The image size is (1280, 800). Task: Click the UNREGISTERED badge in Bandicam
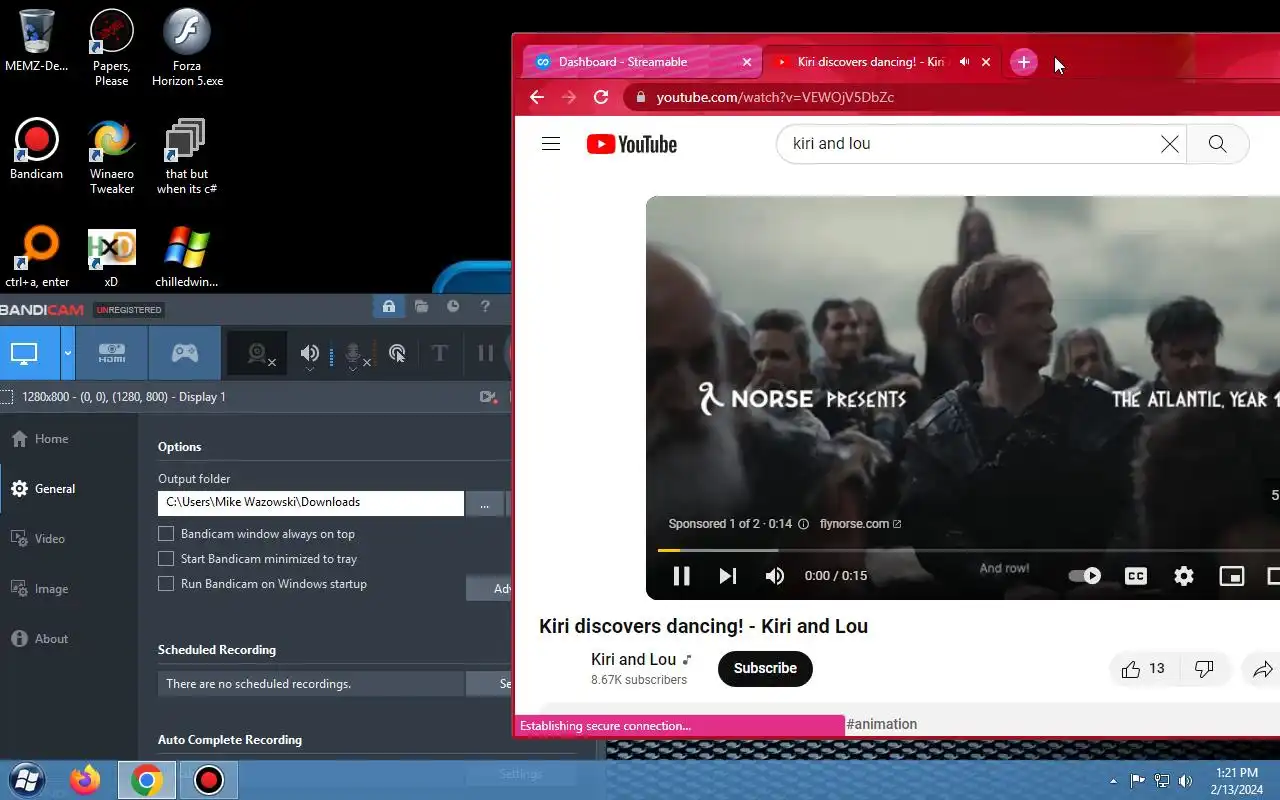coord(129,310)
